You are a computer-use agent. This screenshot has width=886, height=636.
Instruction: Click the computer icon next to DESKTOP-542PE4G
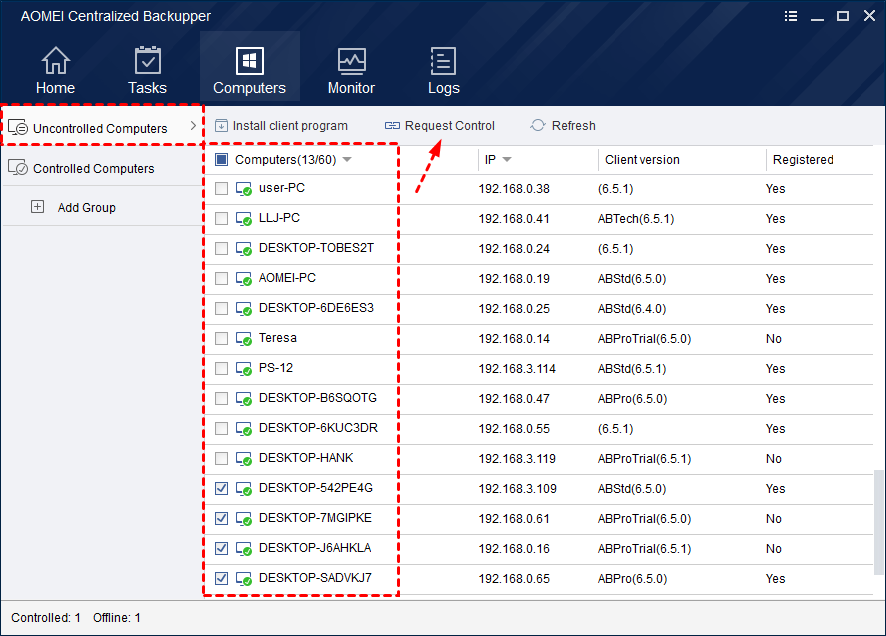tap(244, 489)
